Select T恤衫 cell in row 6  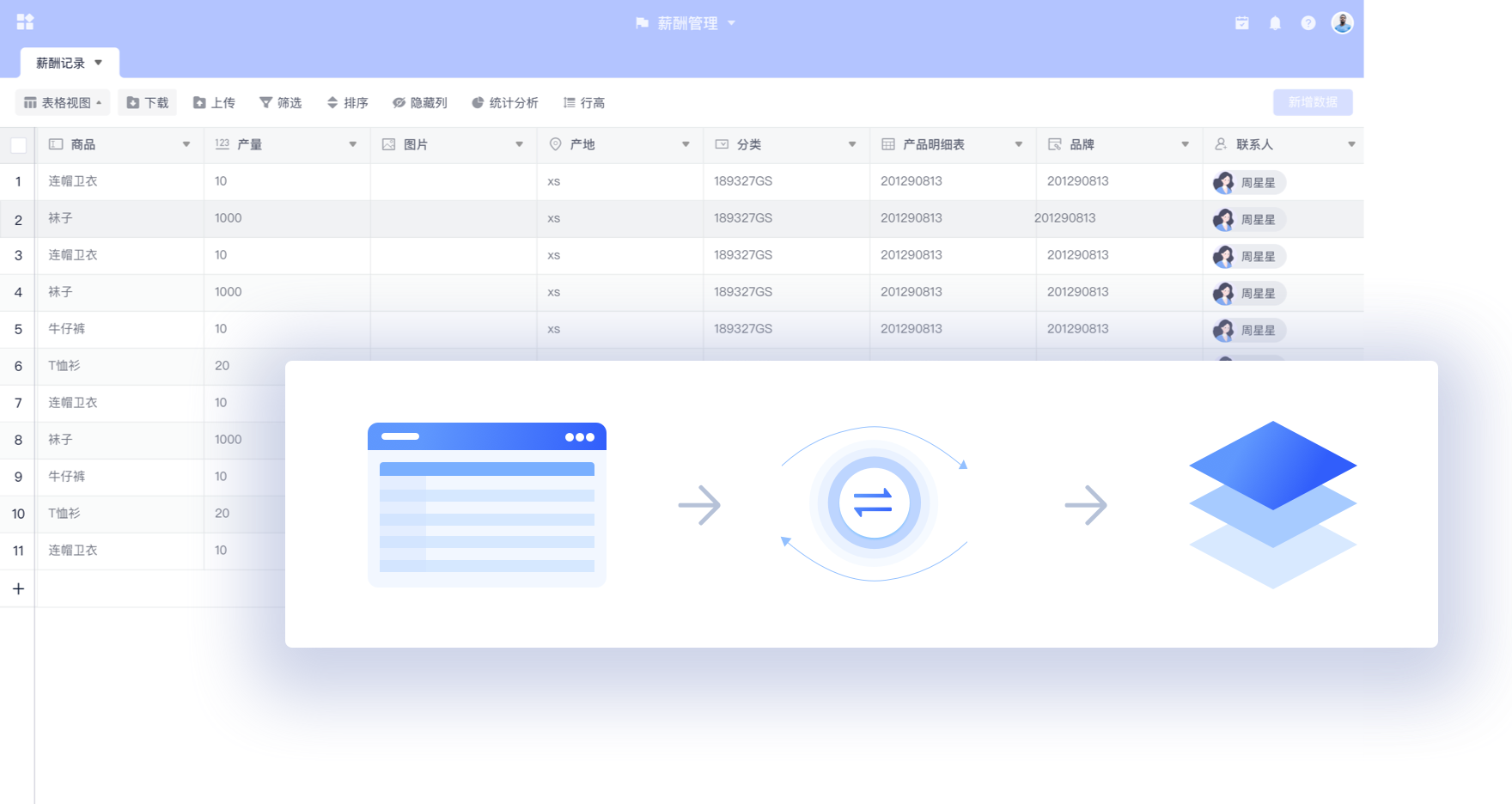click(120, 367)
